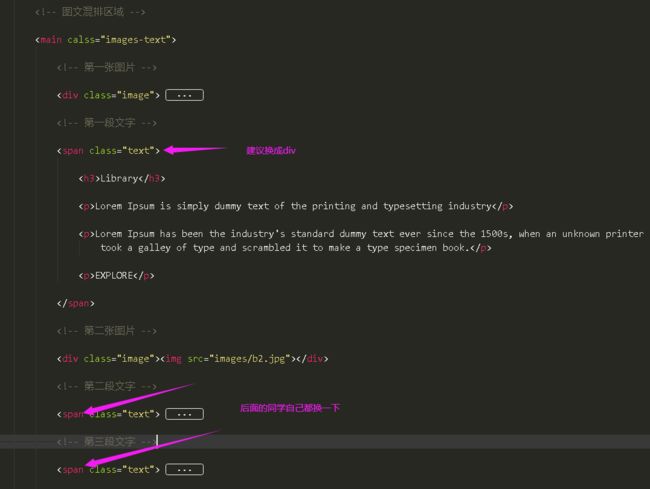Click the main calss="images-text" tag line
The height and width of the screenshot is (489, 650).
[x=106, y=40]
